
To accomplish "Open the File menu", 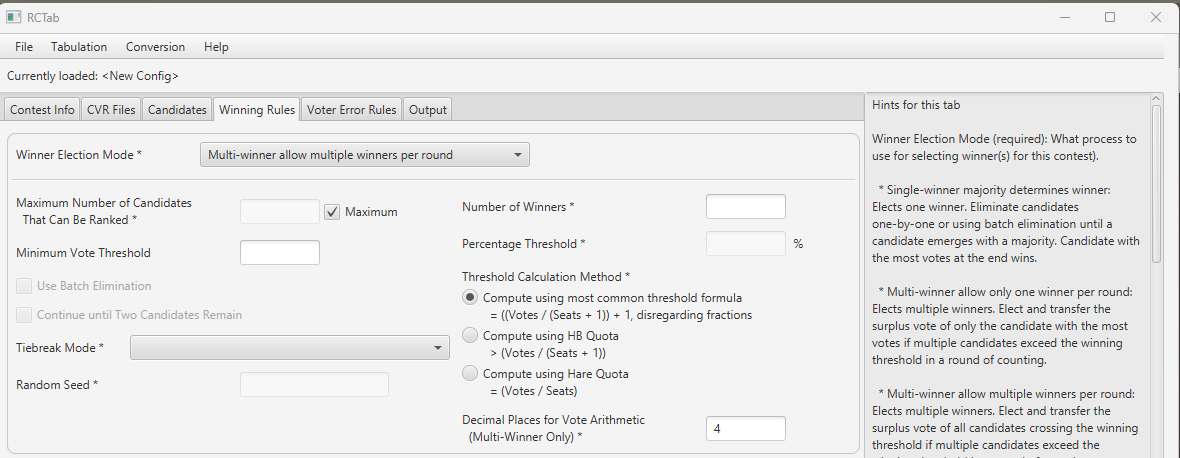I will click(24, 47).
